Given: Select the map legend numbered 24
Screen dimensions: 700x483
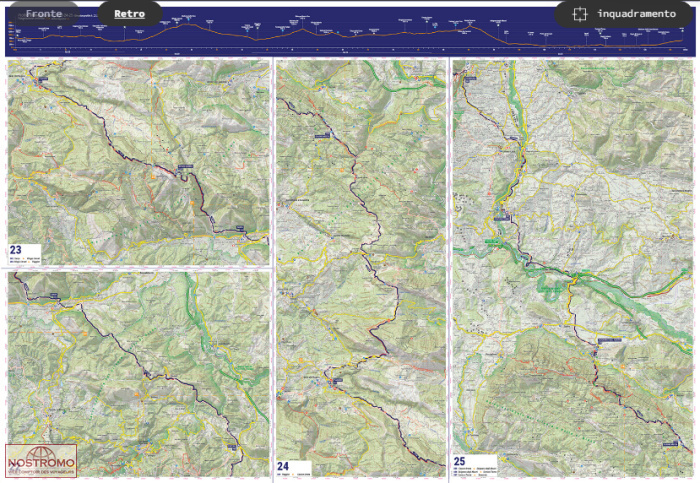Looking at the screenshot, I should tap(294, 468).
